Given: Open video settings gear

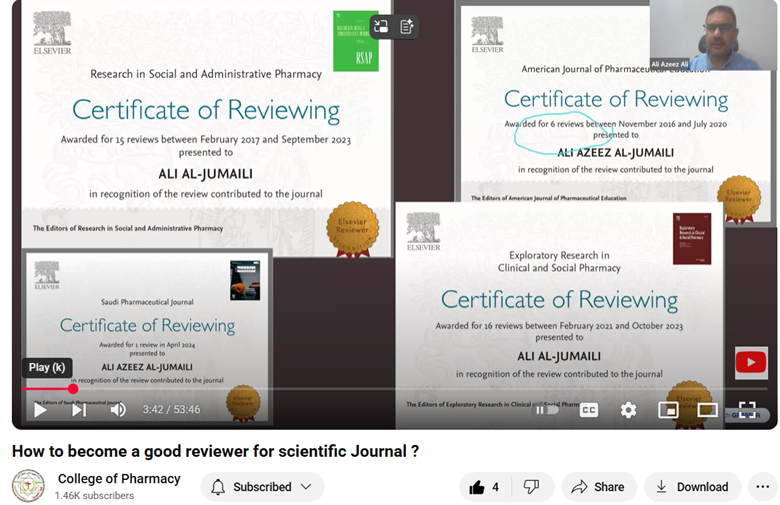Looking at the screenshot, I should (628, 410).
